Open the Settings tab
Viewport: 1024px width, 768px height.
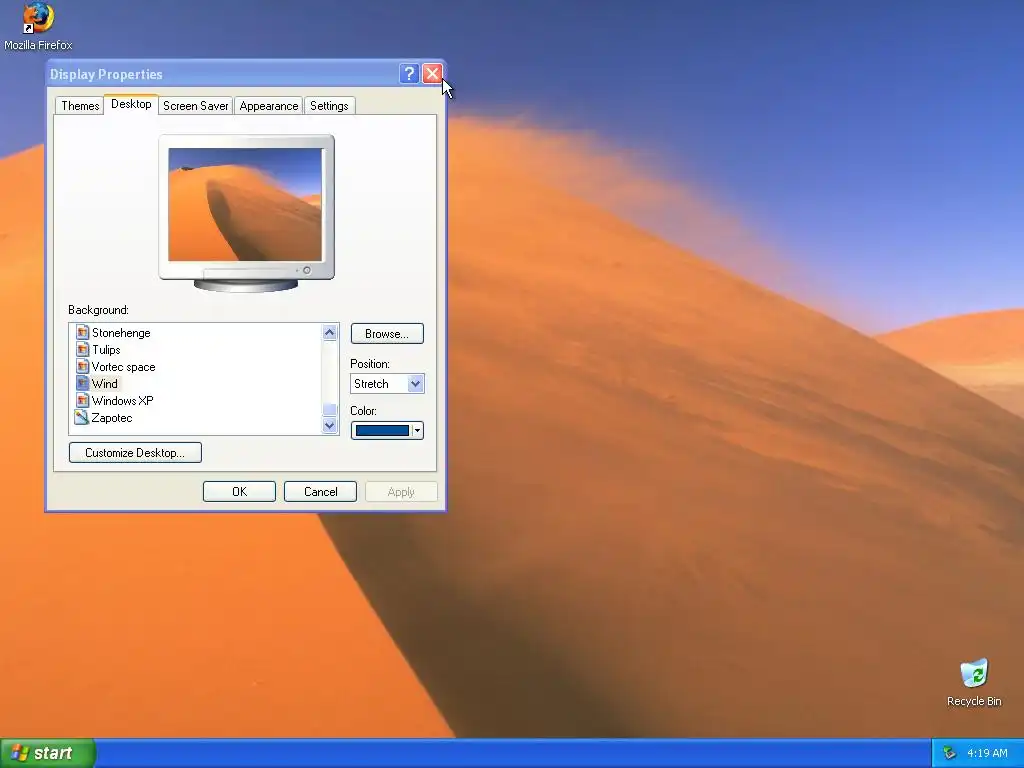coord(329,106)
